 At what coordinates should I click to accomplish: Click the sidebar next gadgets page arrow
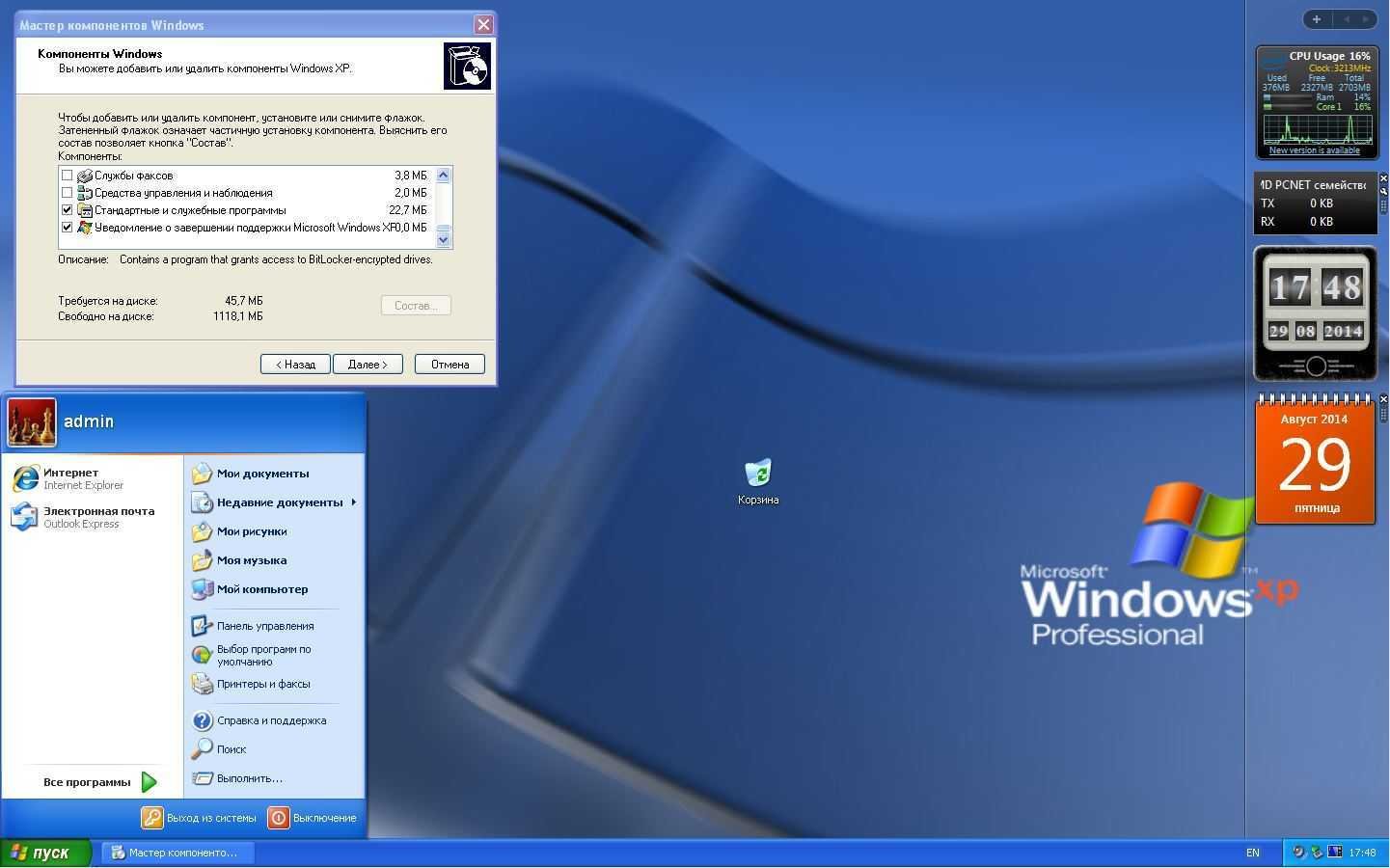tap(1366, 19)
